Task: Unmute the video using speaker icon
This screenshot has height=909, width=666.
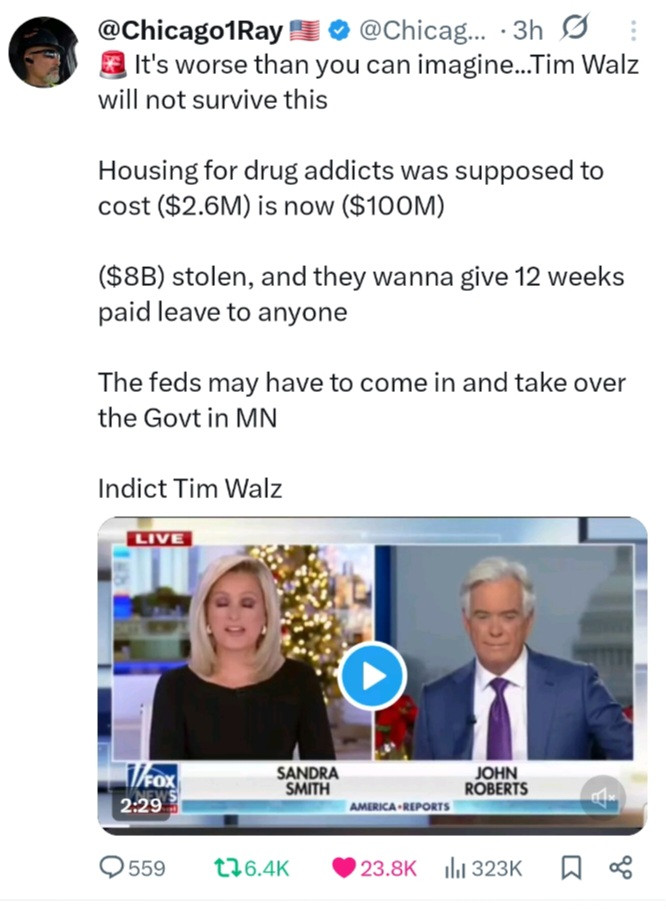Action: 603,798
